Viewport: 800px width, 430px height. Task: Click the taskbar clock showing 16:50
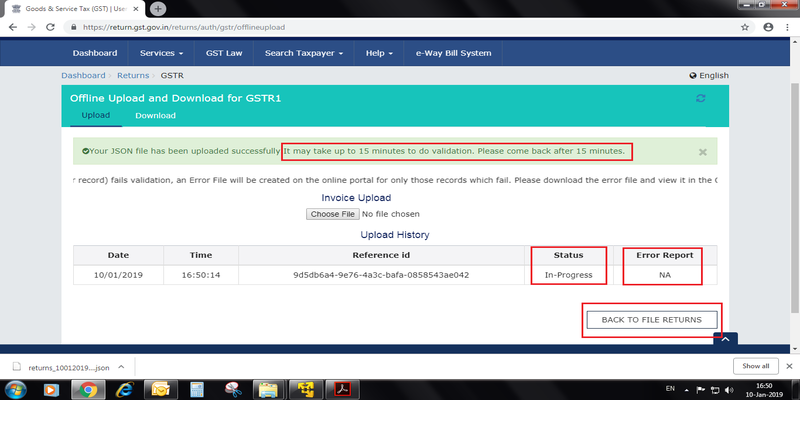coord(764,390)
